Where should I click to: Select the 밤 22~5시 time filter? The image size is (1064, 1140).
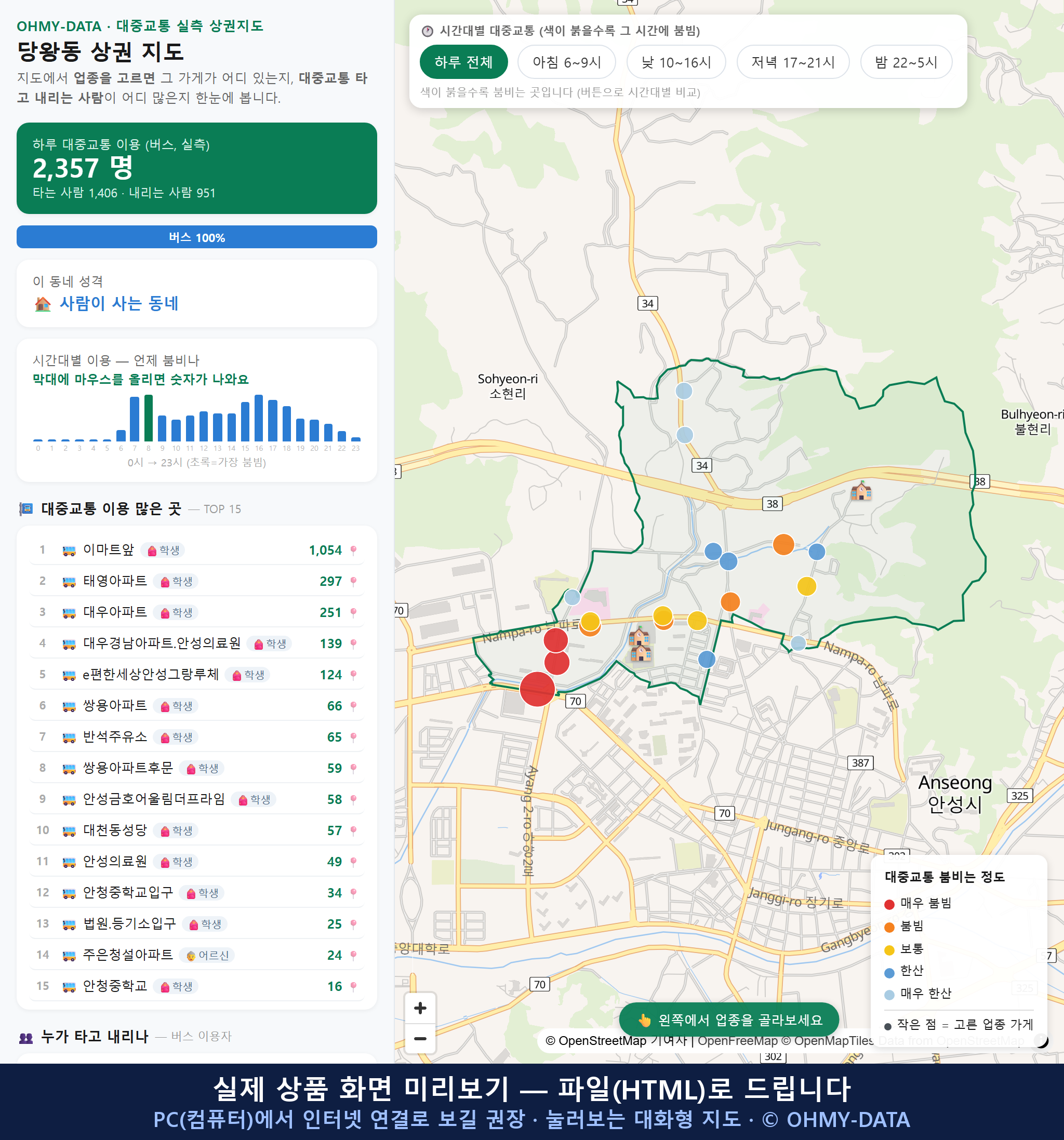(906, 62)
